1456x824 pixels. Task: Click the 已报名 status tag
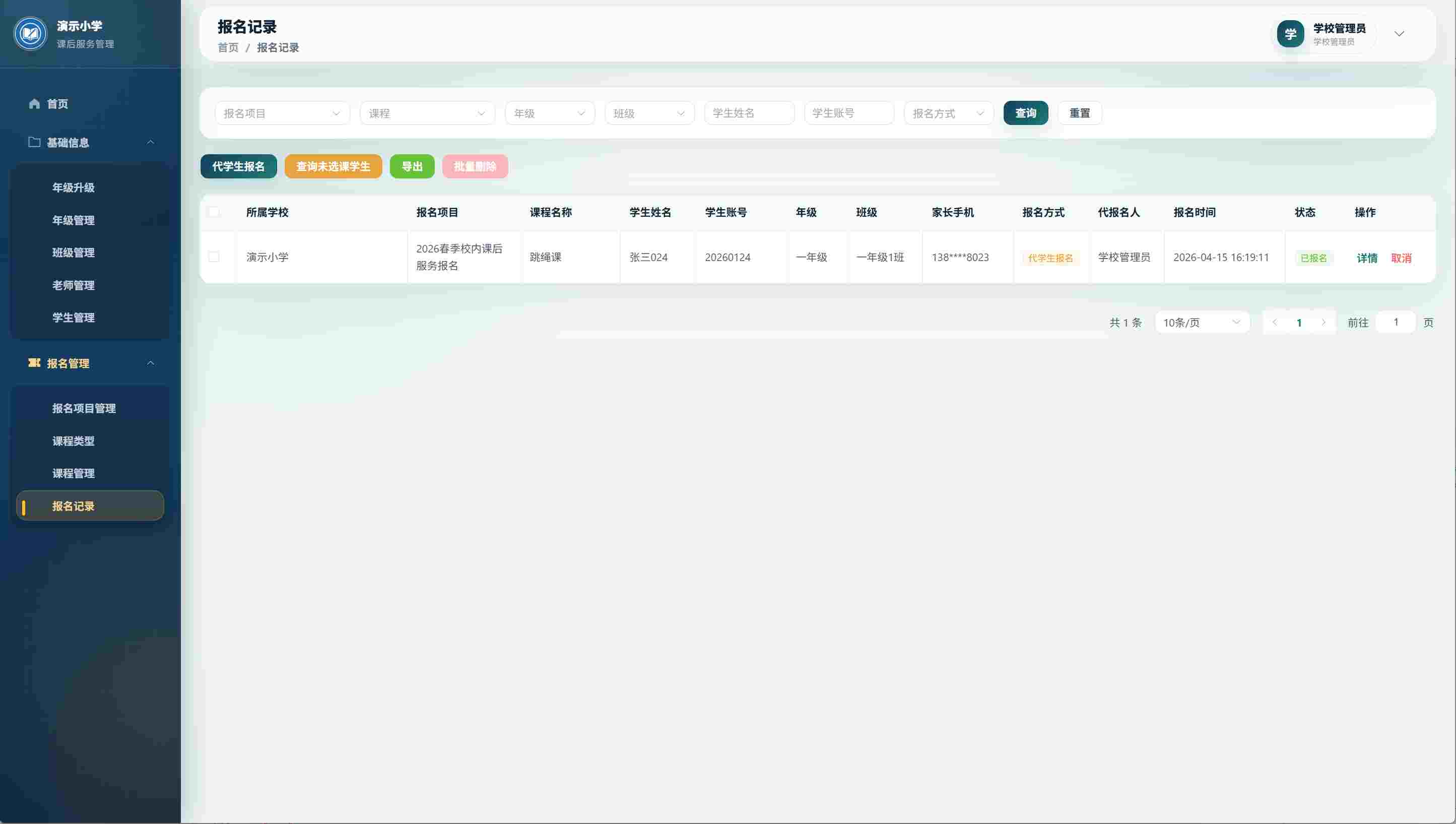[x=1313, y=258]
